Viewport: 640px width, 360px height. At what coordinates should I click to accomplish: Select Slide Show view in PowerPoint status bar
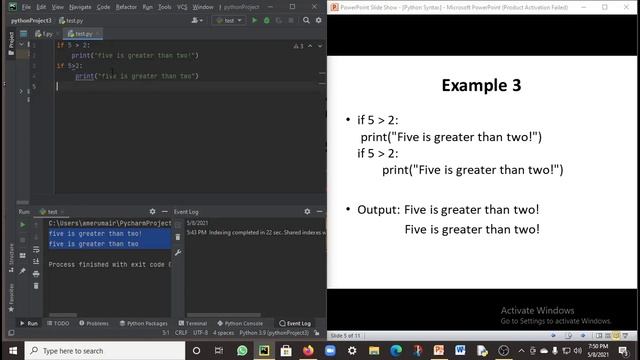(616, 336)
